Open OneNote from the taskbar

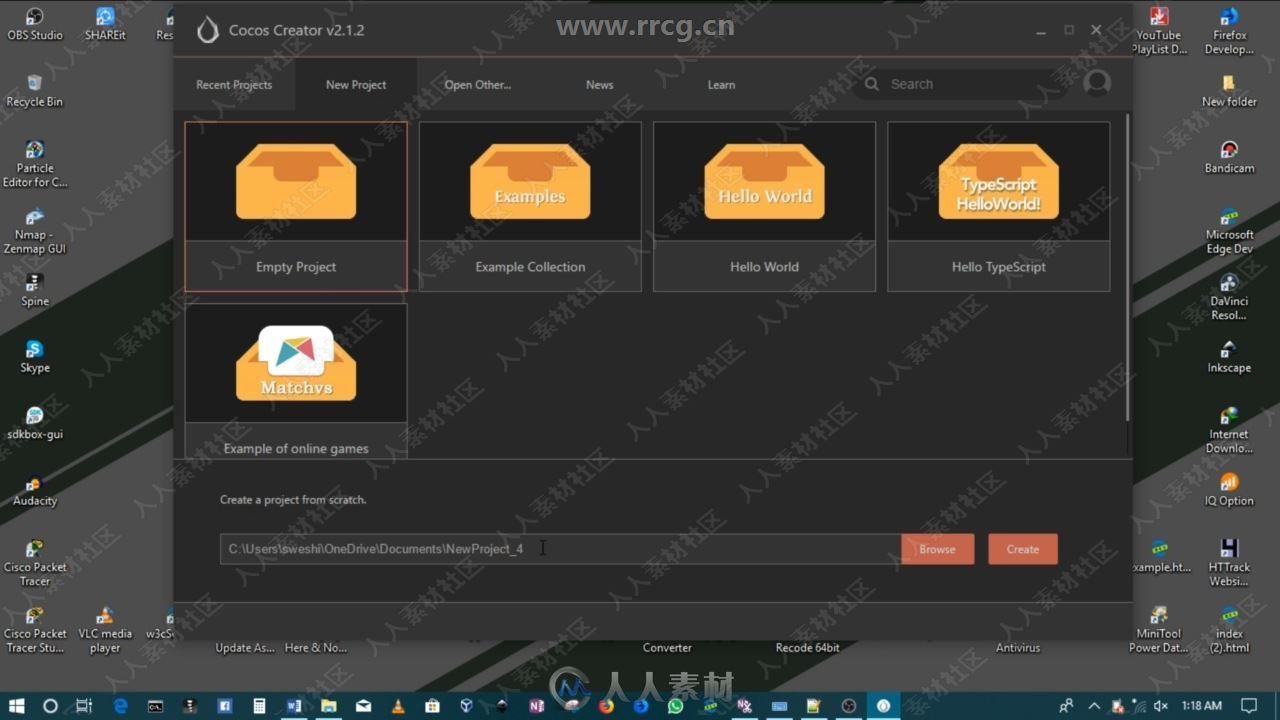tap(536, 705)
